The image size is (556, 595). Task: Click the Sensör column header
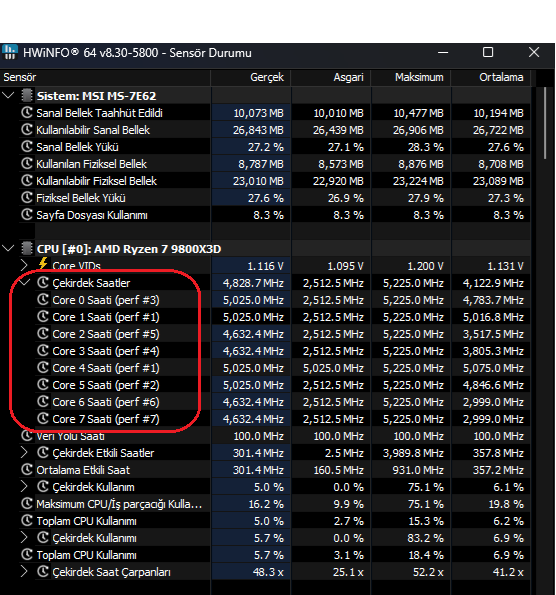click(105, 77)
